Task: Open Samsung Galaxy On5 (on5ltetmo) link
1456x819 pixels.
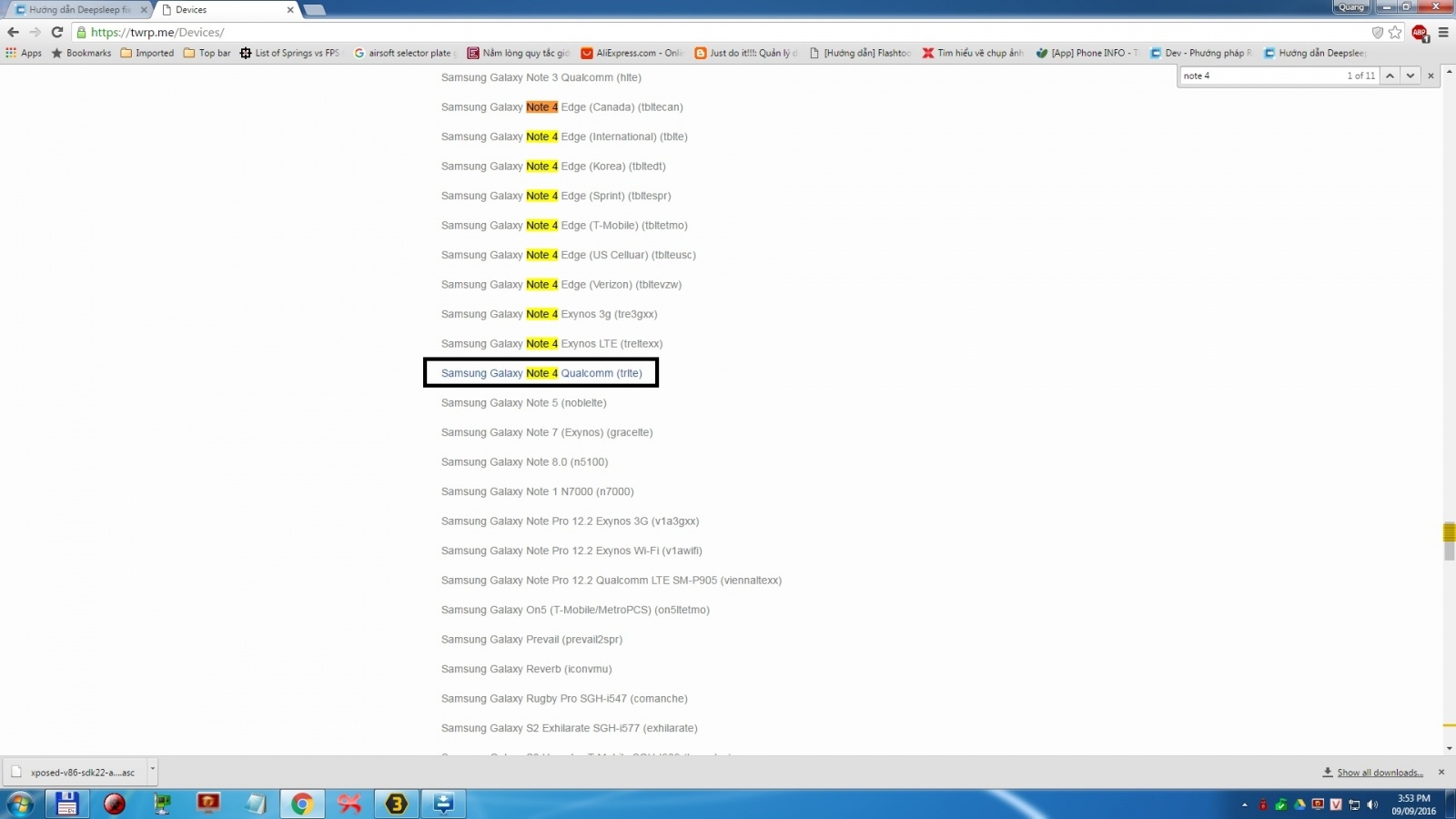Action: (x=575, y=610)
